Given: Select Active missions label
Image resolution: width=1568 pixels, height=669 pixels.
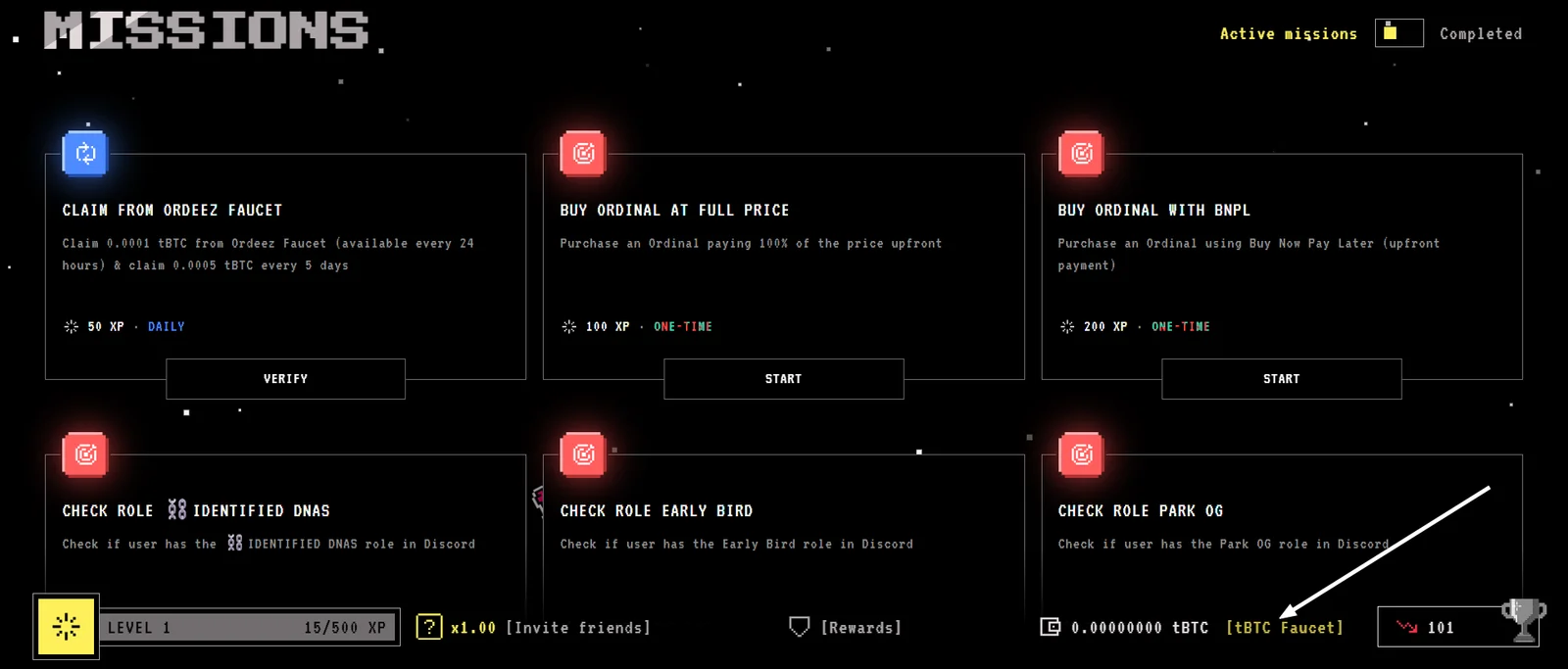Looking at the screenshot, I should coord(1289,33).
